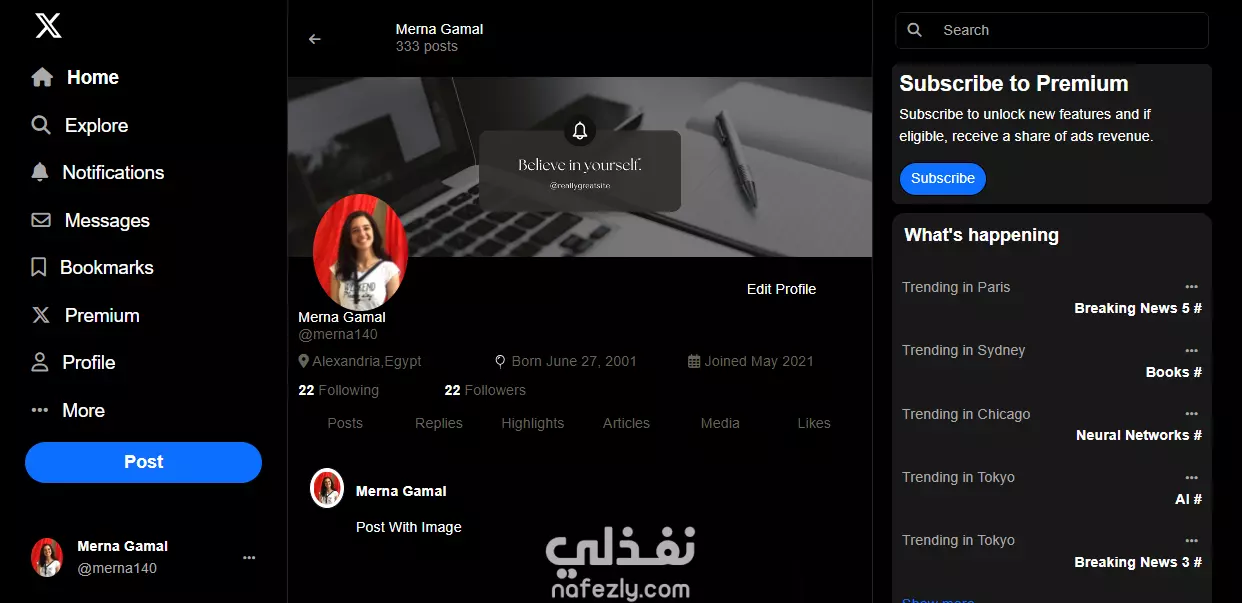The height and width of the screenshot is (603, 1242).
Task: Open the Breaking News 3 # trend
Action: [x=1138, y=562]
